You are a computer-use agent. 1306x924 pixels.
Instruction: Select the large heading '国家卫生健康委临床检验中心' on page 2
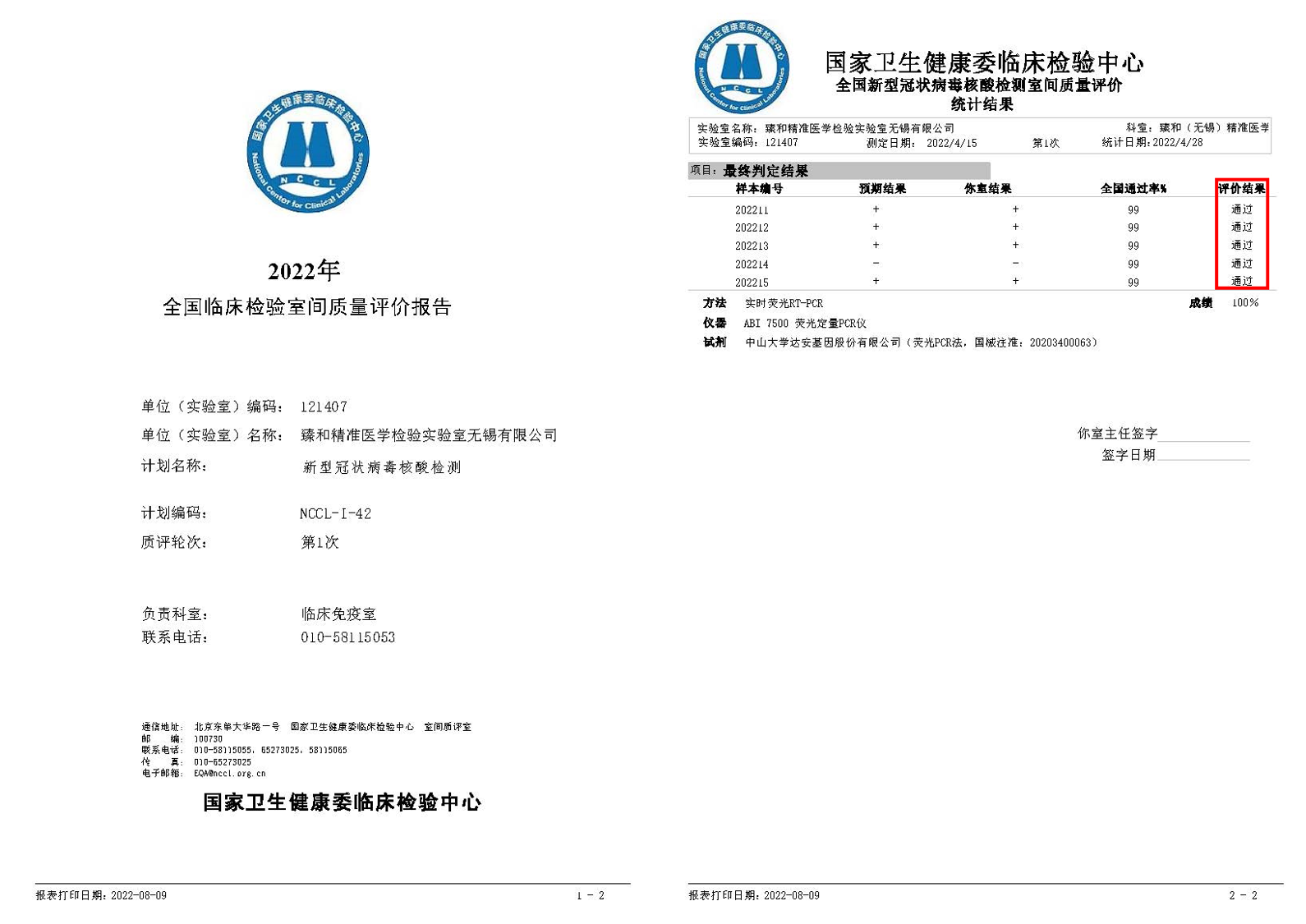(983, 62)
